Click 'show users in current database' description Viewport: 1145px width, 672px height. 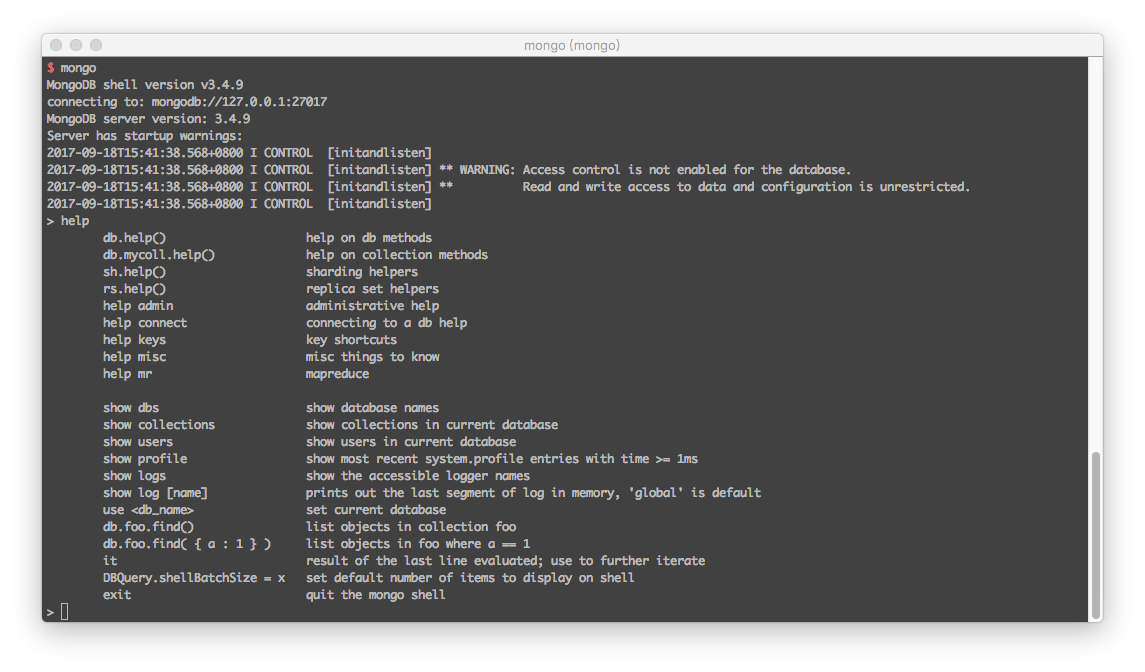410,441
